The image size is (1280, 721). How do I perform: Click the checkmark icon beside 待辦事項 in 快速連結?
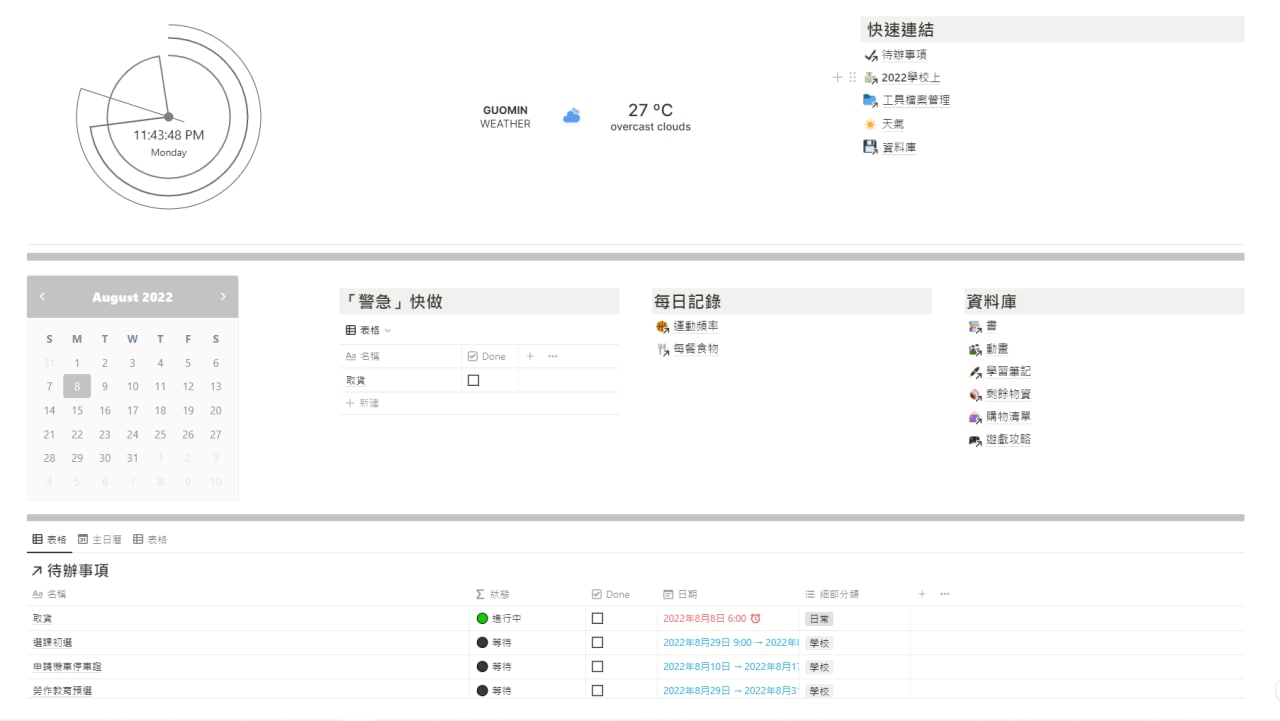pyautogui.click(x=870, y=56)
